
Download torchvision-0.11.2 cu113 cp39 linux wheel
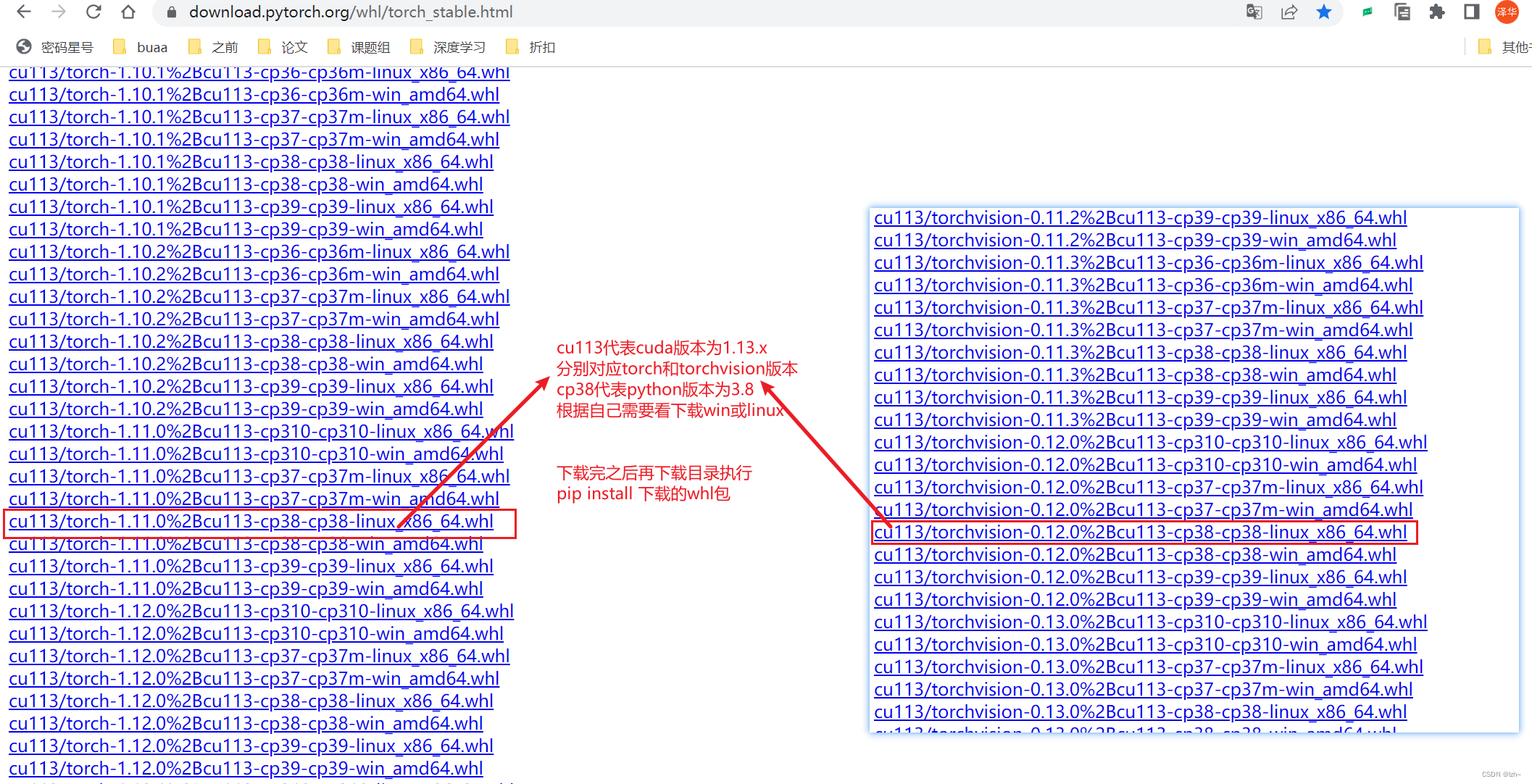(x=1140, y=218)
